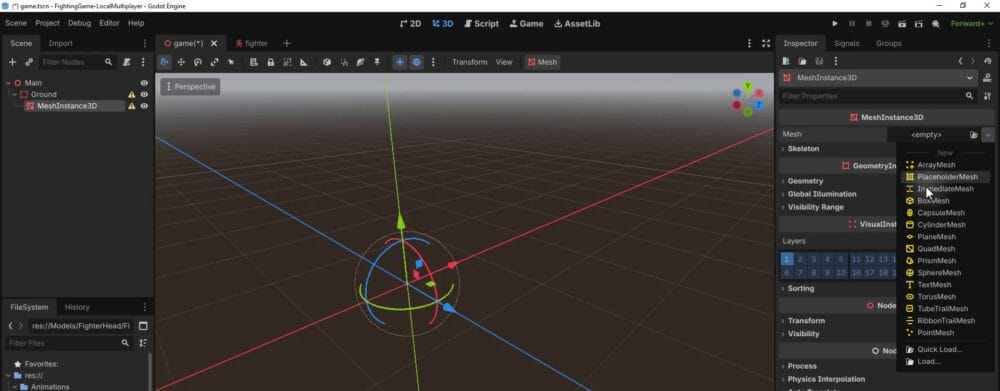
Task: Enable render layer 2
Action: pyautogui.click(x=800, y=259)
